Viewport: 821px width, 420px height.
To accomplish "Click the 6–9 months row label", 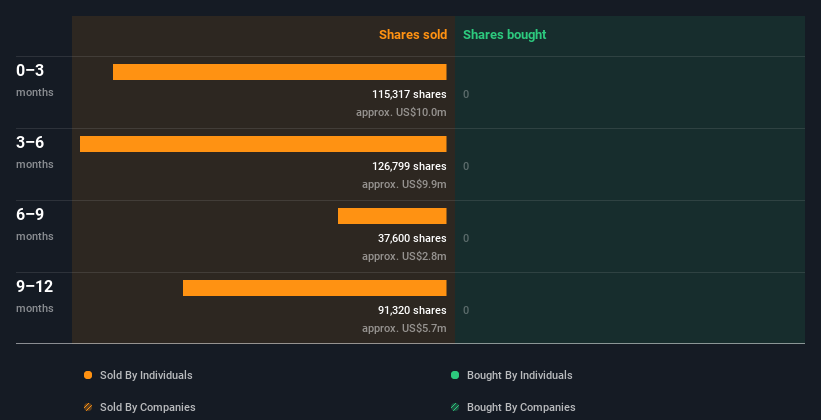I will [35, 224].
